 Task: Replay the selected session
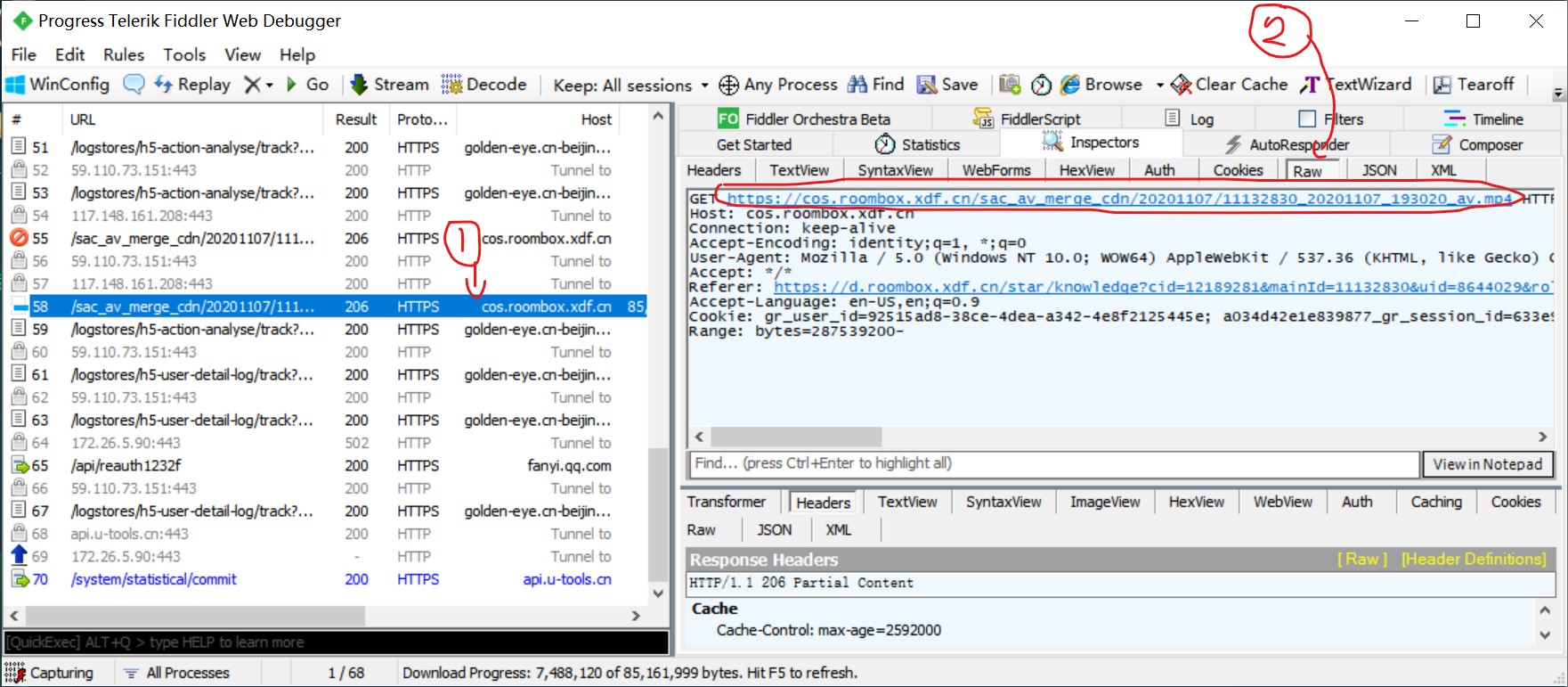click(192, 85)
